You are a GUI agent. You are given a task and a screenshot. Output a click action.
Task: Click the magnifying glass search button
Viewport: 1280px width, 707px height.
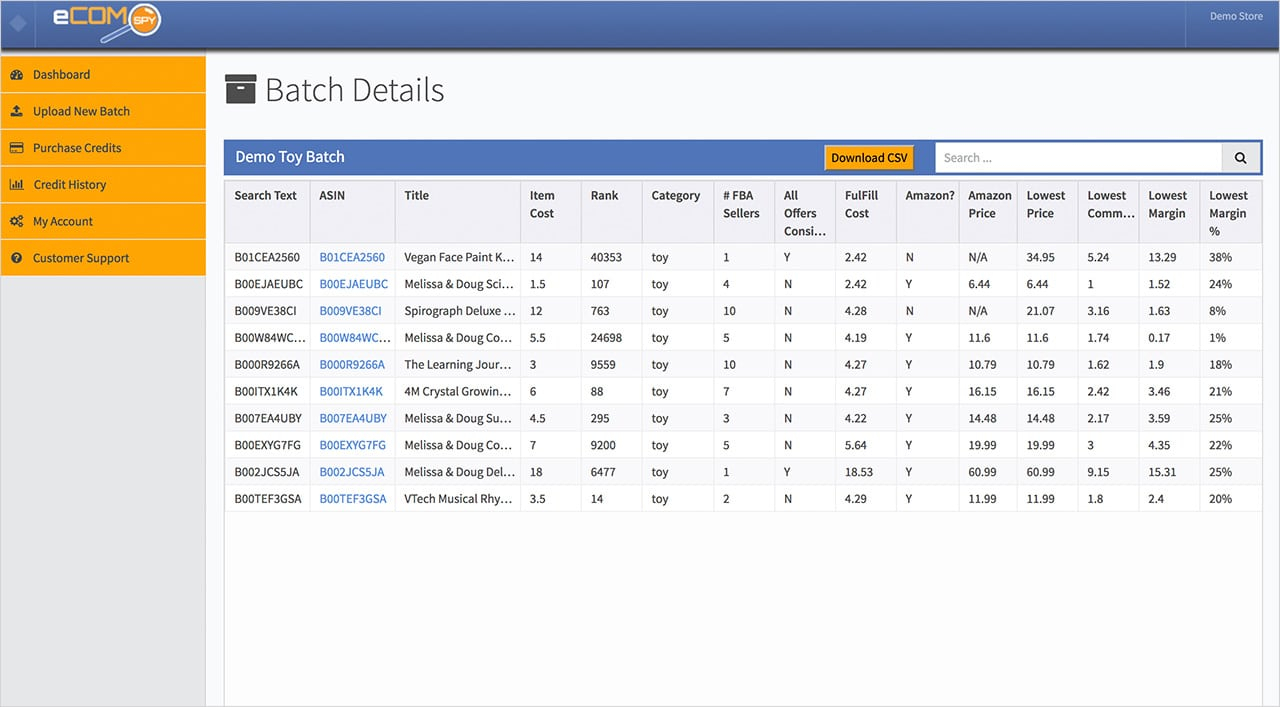(x=1240, y=158)
